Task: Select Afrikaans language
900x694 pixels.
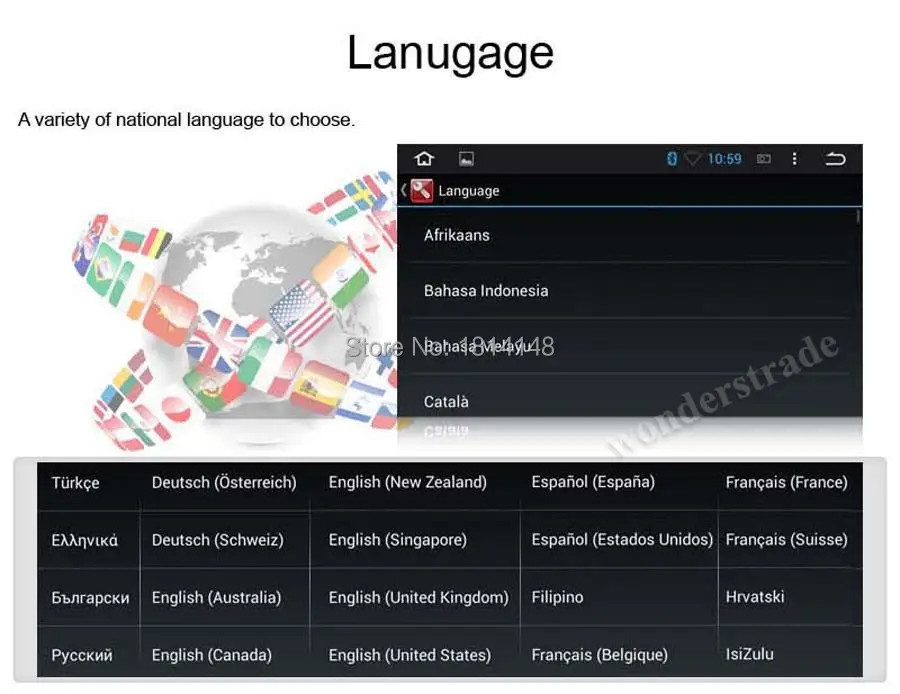Action: (629, 235)
